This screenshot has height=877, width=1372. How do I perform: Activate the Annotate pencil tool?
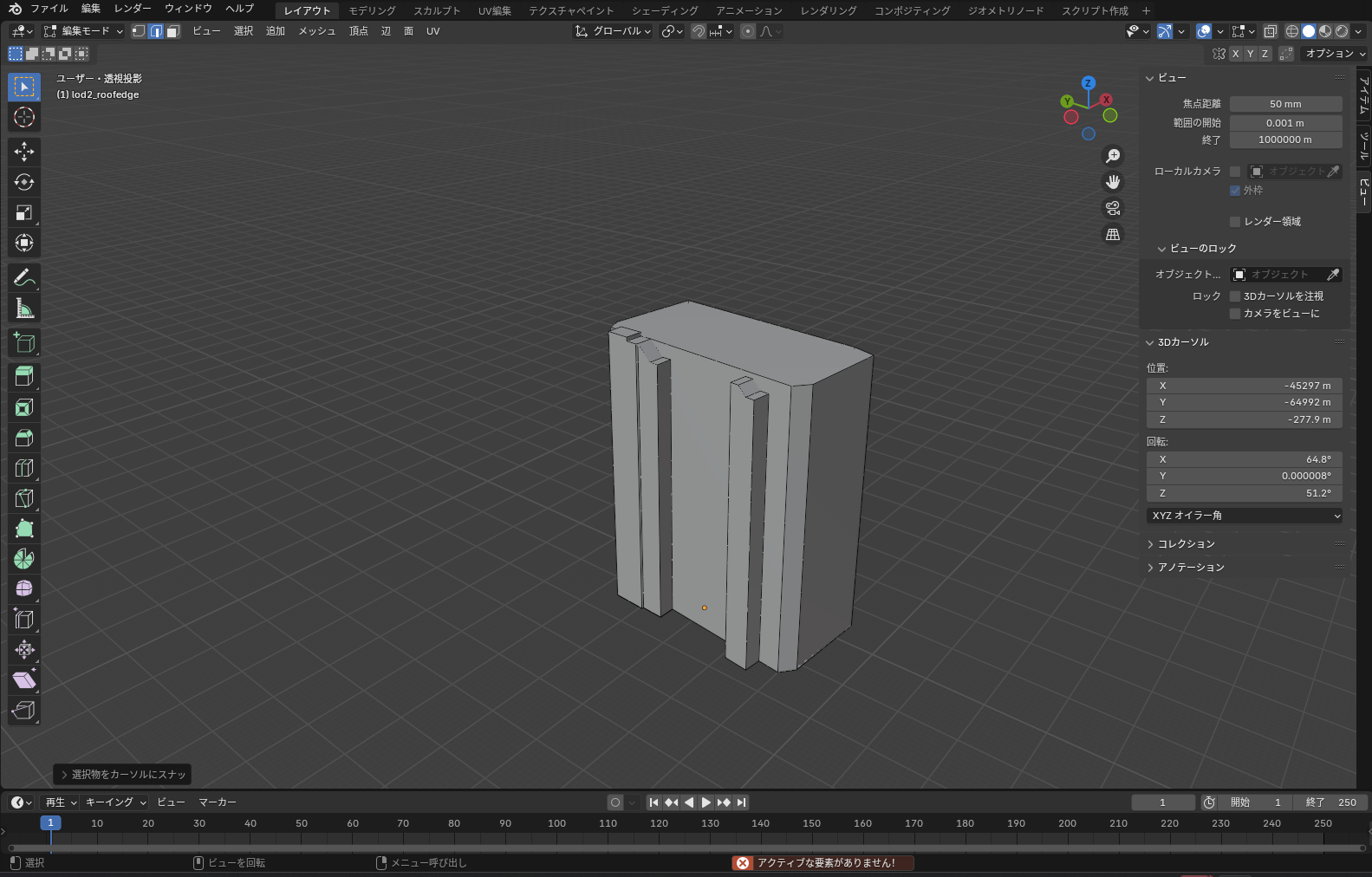coord(24,277)
